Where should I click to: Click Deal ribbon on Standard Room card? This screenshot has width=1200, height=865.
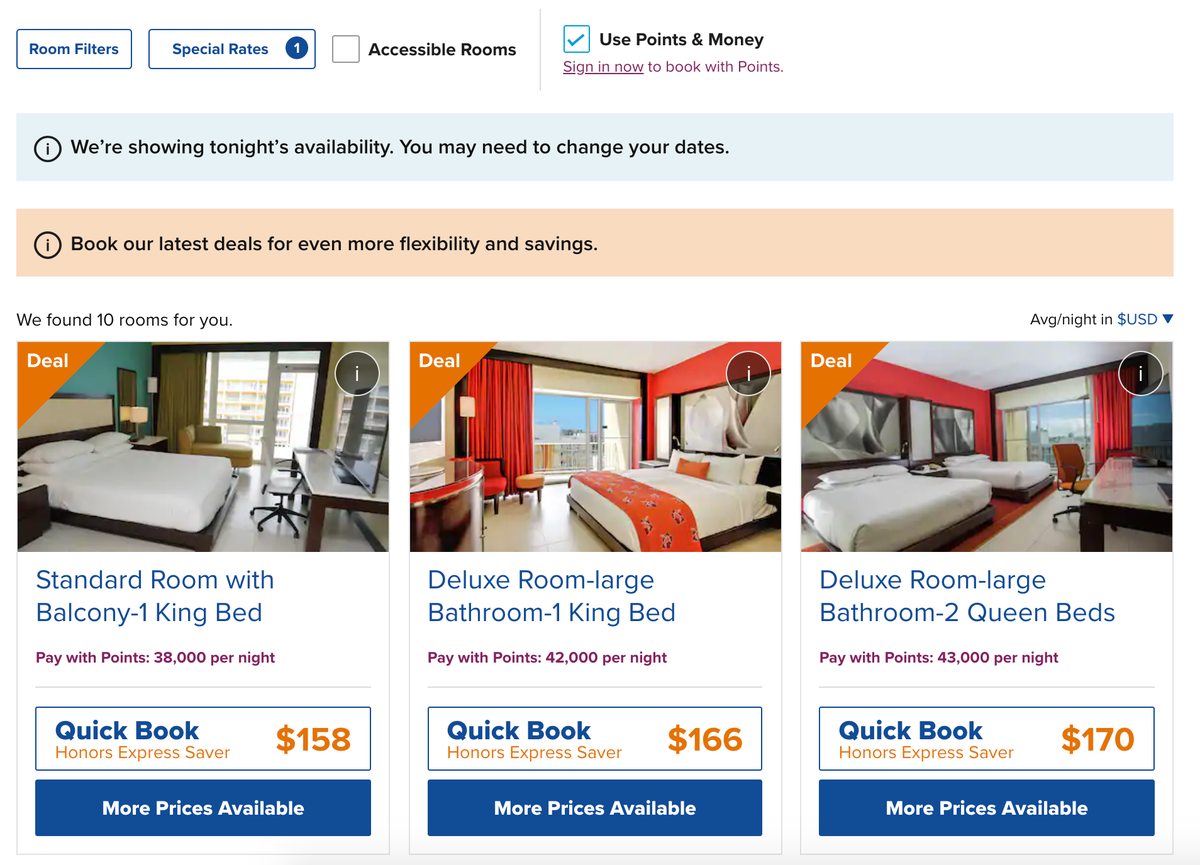pyautogui.click(x=47, y=361)
